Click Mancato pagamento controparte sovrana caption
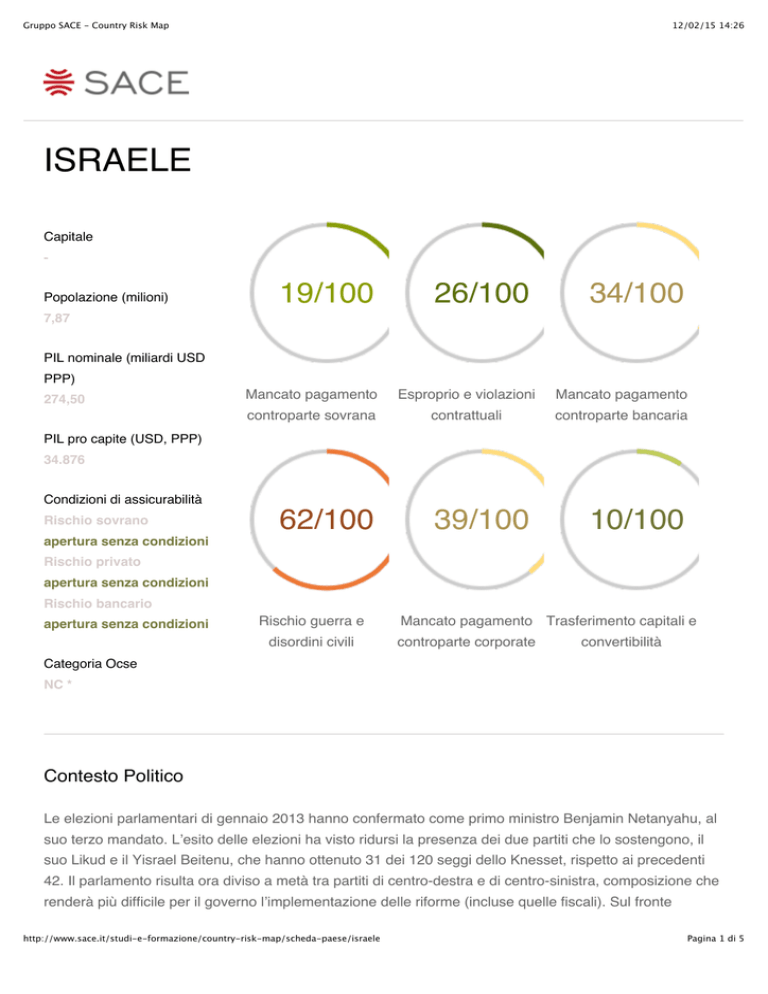Viewport: 768px width, 994px height. tap(311, 404)
